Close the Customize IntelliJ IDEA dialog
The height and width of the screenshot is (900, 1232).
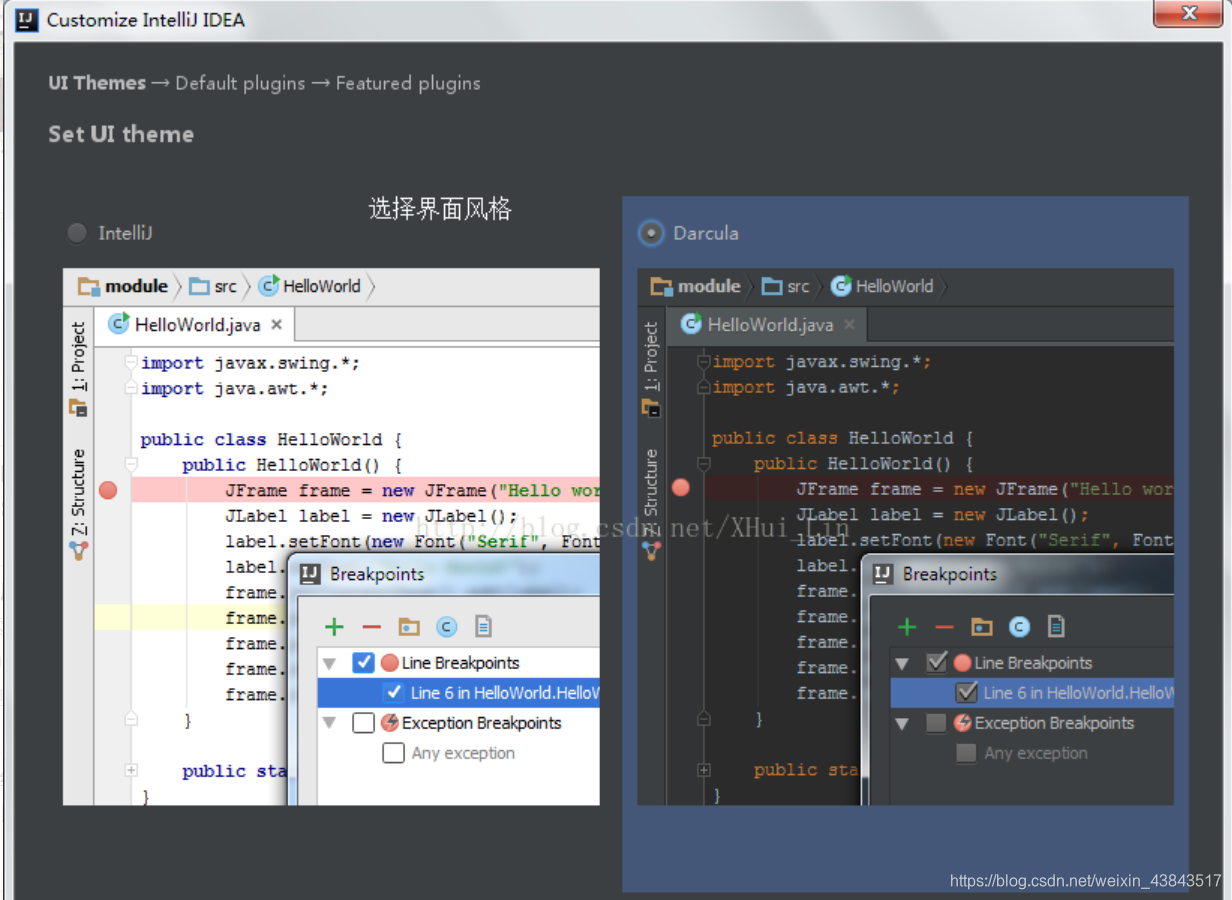[1188, 14]
